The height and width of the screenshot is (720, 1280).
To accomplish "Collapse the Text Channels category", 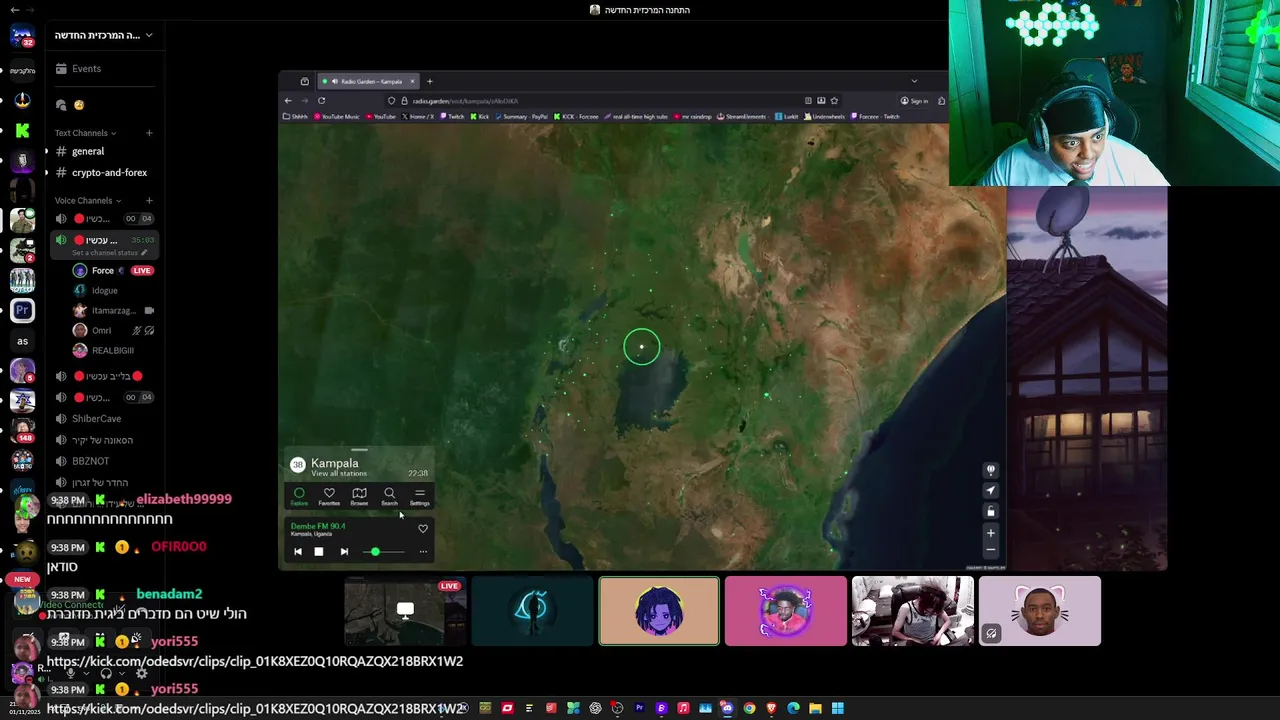I will click(85, 133).
